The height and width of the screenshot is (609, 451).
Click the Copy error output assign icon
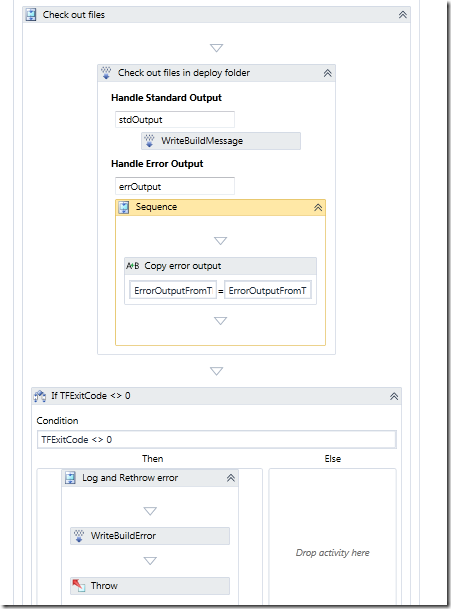132,266
